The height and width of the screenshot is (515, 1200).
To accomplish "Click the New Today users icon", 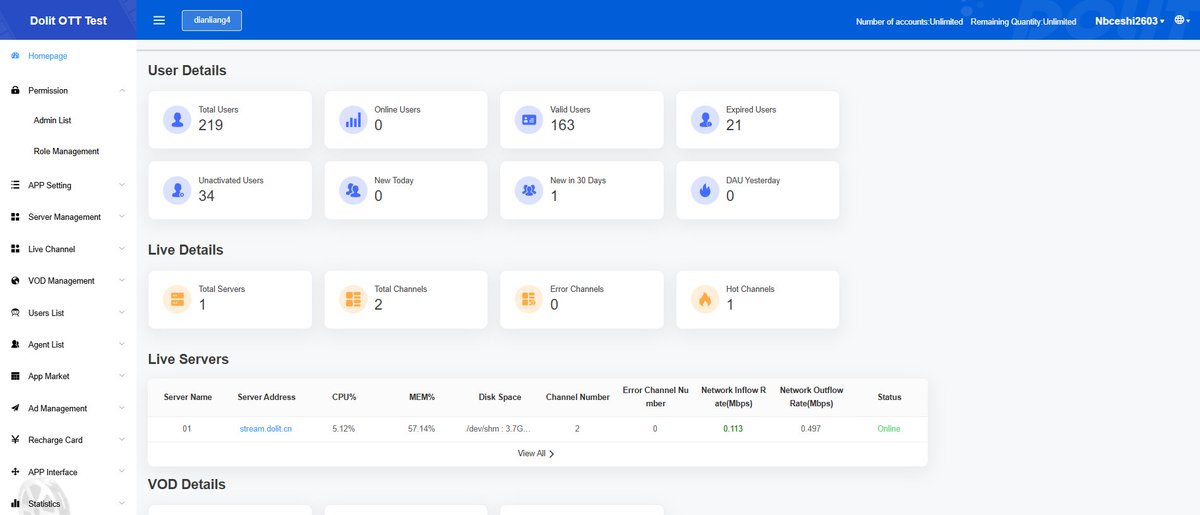I will (x=353, y=190).
